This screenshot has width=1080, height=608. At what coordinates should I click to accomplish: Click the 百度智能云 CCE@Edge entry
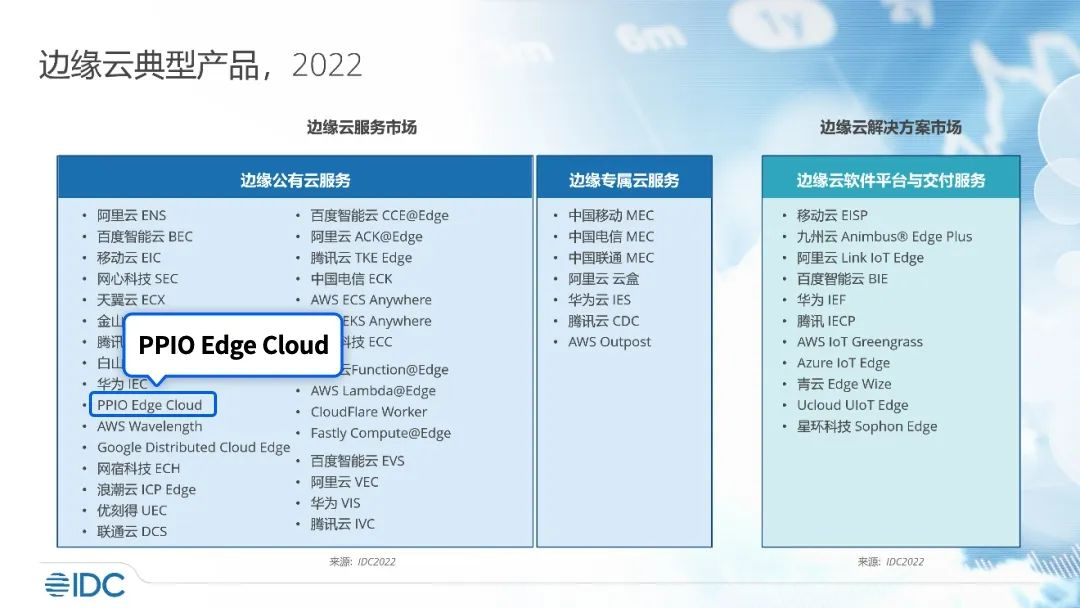point(380,216)
